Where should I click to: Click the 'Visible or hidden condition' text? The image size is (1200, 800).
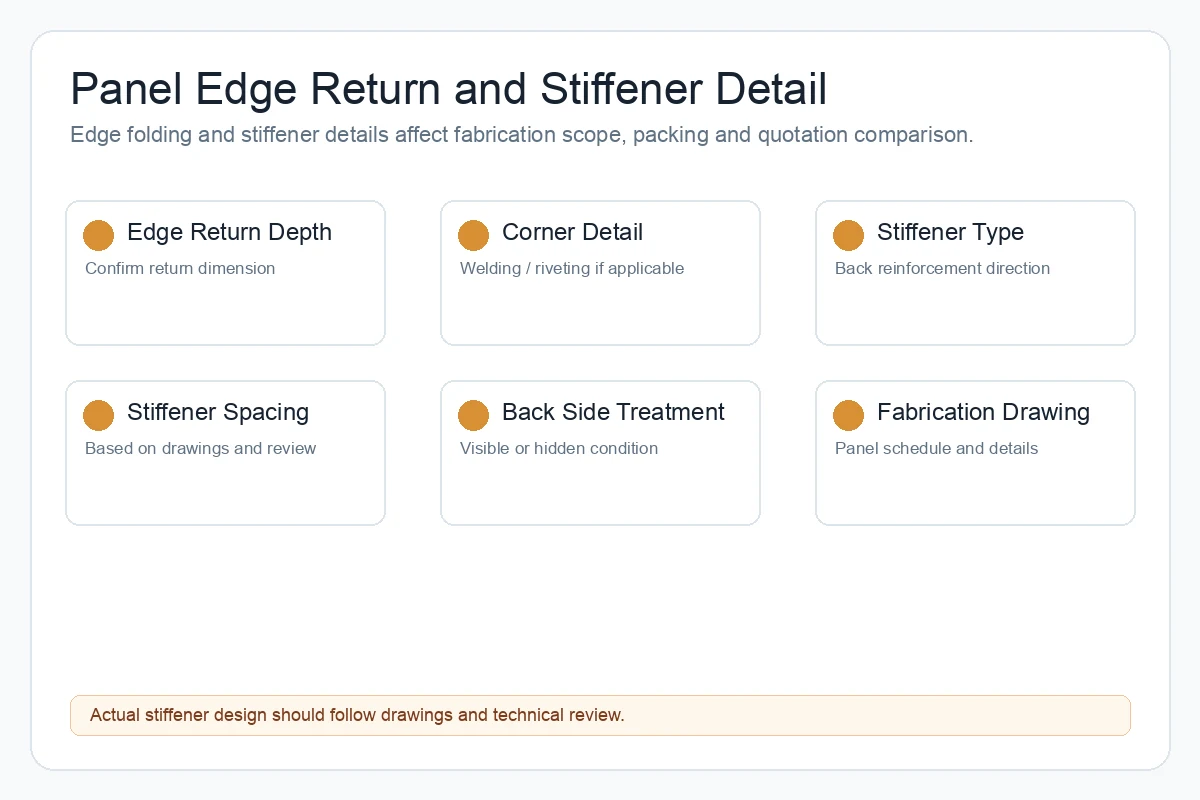click(x=559, y=448)
